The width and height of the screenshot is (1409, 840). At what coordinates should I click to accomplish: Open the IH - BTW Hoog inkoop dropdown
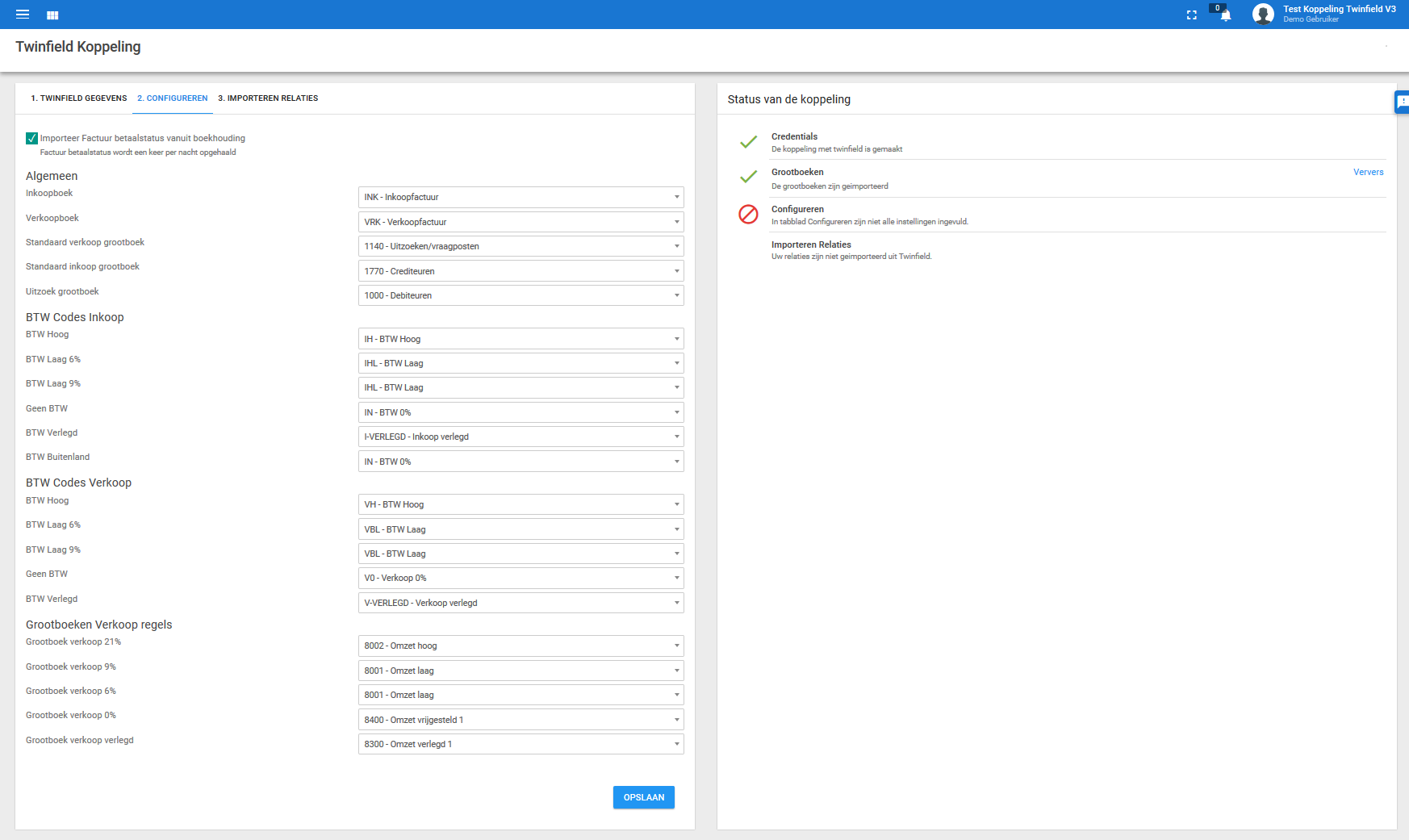tap(521, 339)
